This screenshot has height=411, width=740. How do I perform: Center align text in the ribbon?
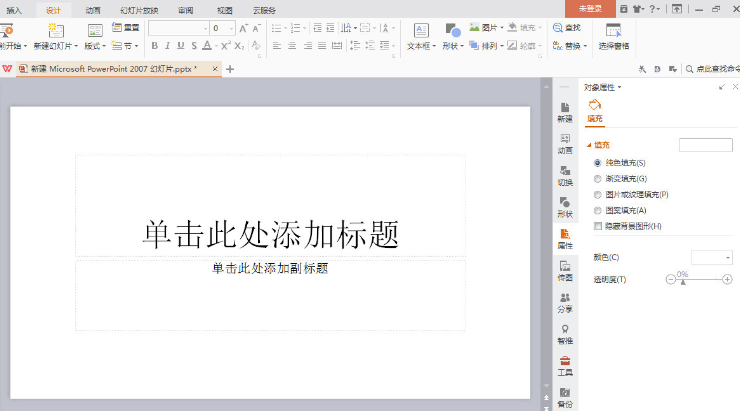(x=292, y=46)
